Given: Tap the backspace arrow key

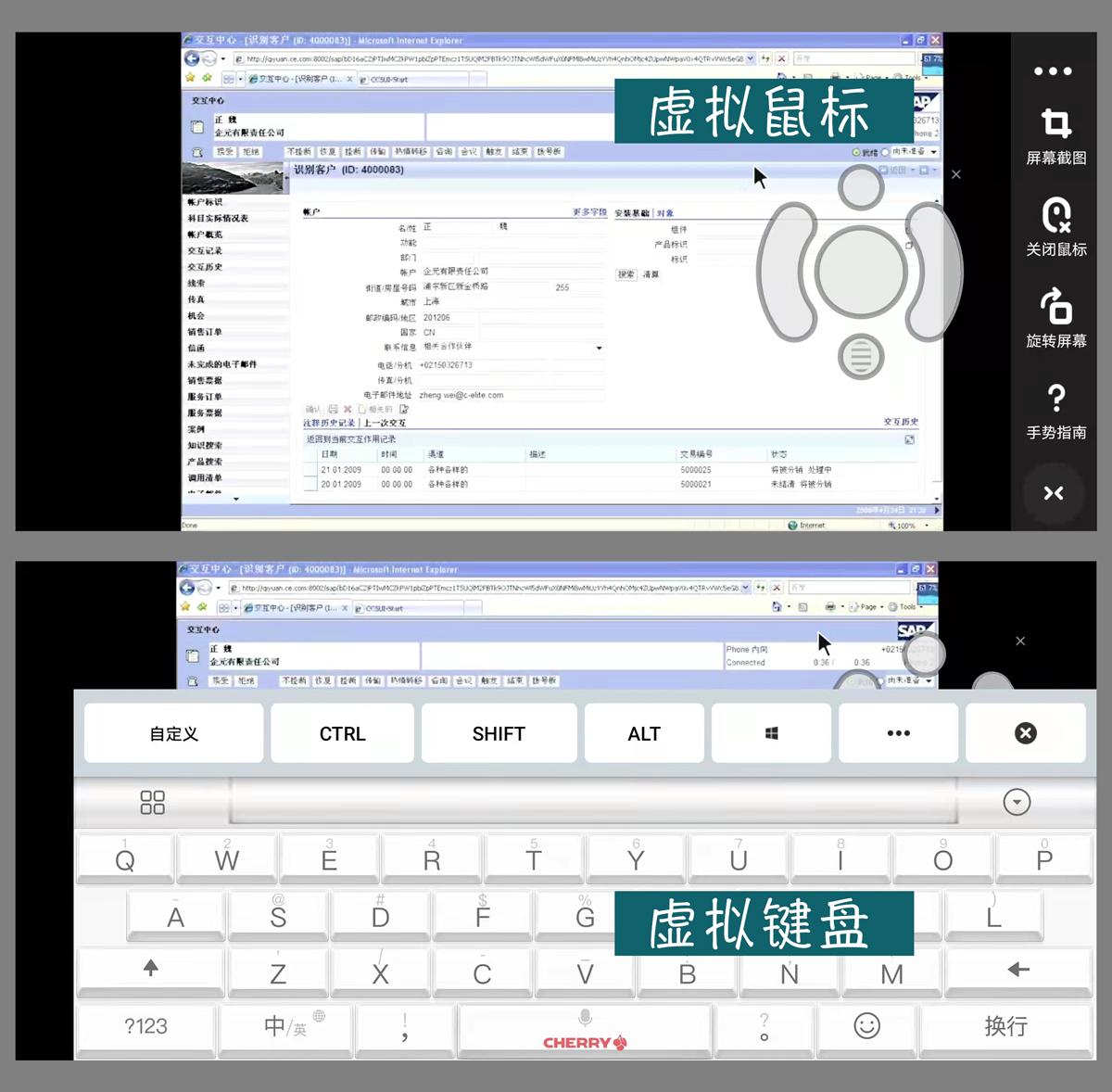Looking at the screenshot, I should pos(1018,970).
